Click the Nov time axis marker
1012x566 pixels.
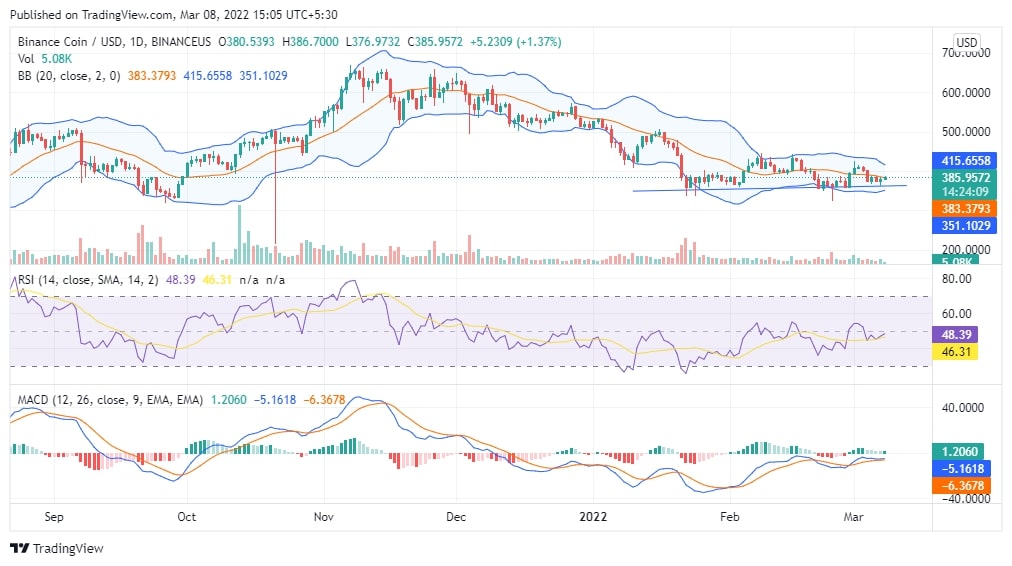click(x=323, y=517)
